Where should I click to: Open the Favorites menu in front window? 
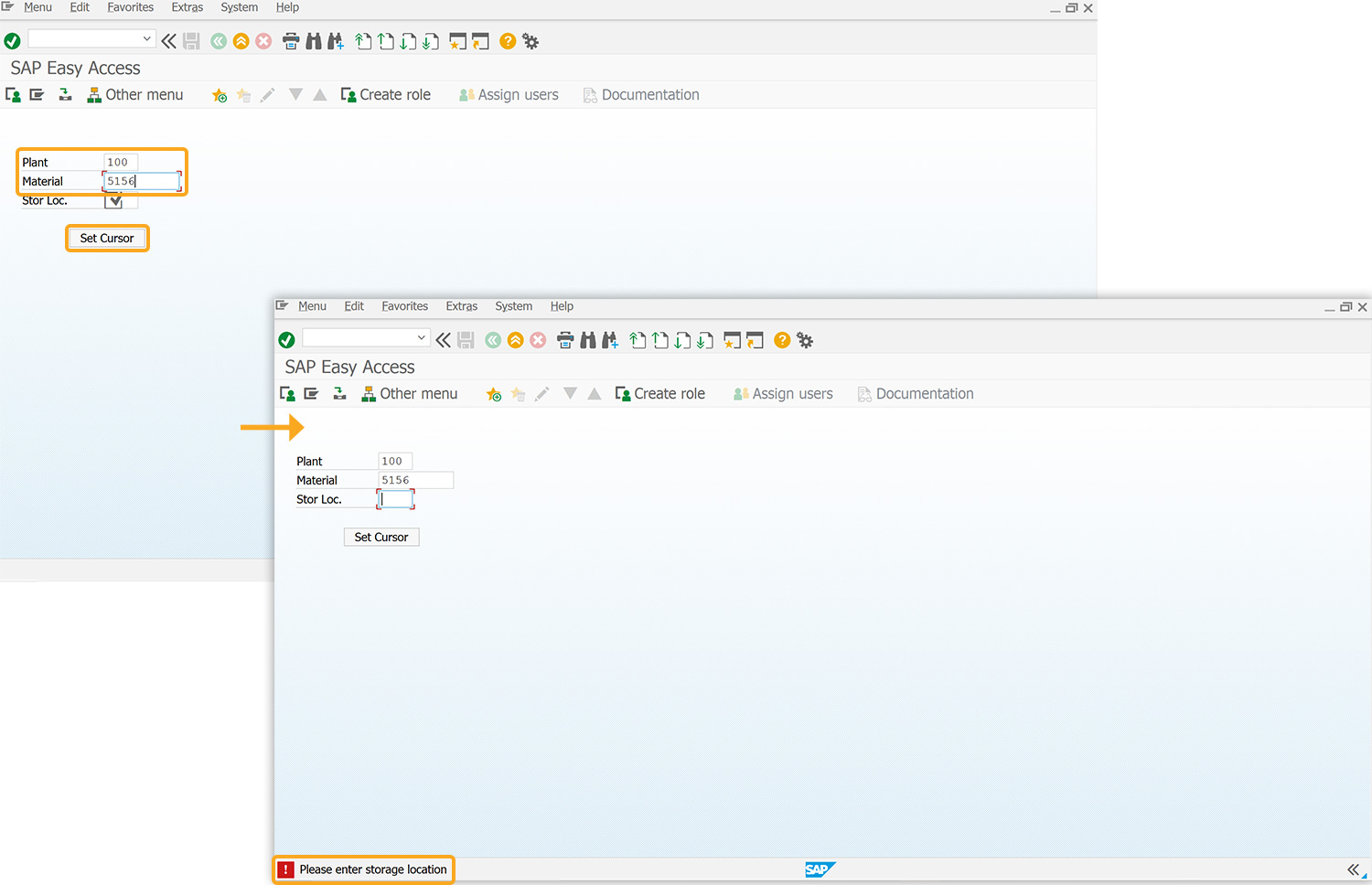pos(405,306)
